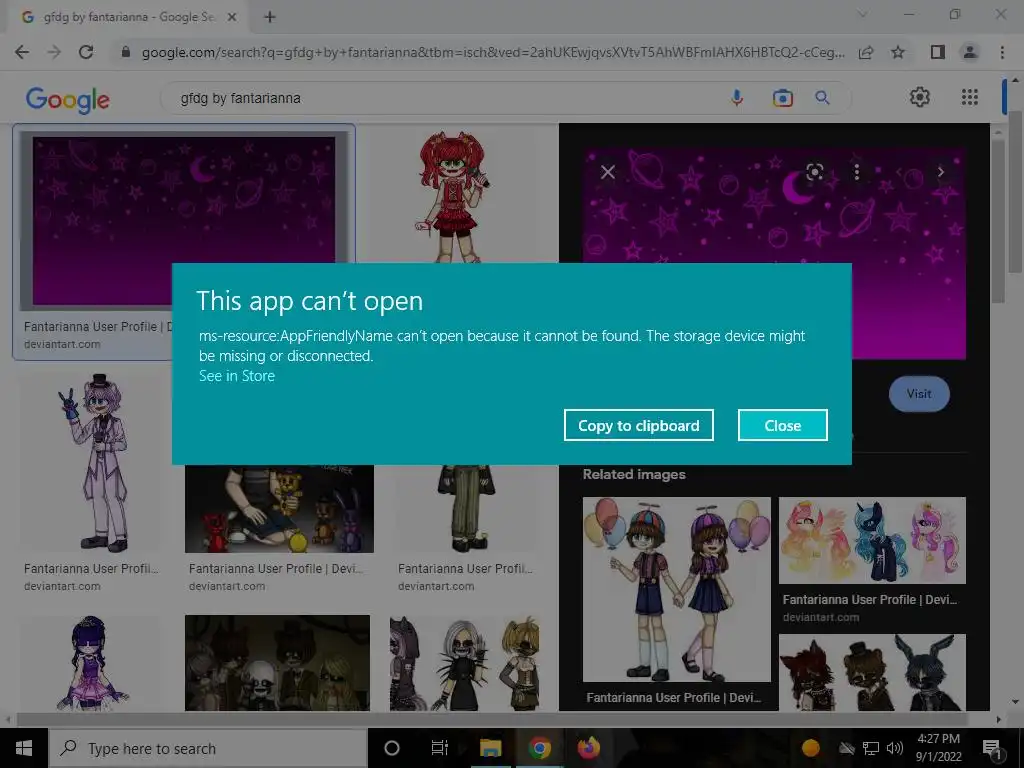The image size is (1024, 768).
Task: Select the gfdg by fantarianna tab
Action: 128,17
